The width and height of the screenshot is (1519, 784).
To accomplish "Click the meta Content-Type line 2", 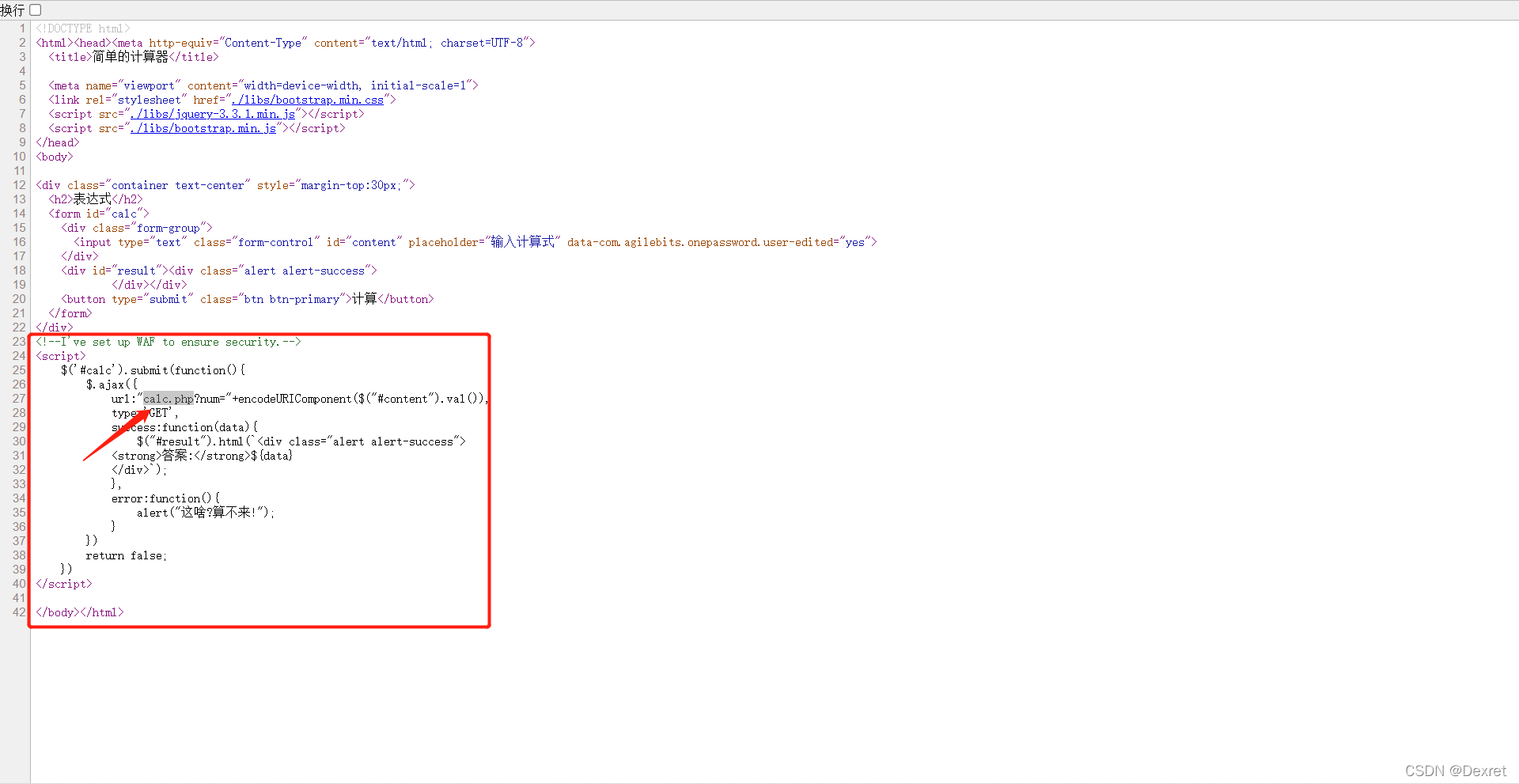I will tap(286, 43).
